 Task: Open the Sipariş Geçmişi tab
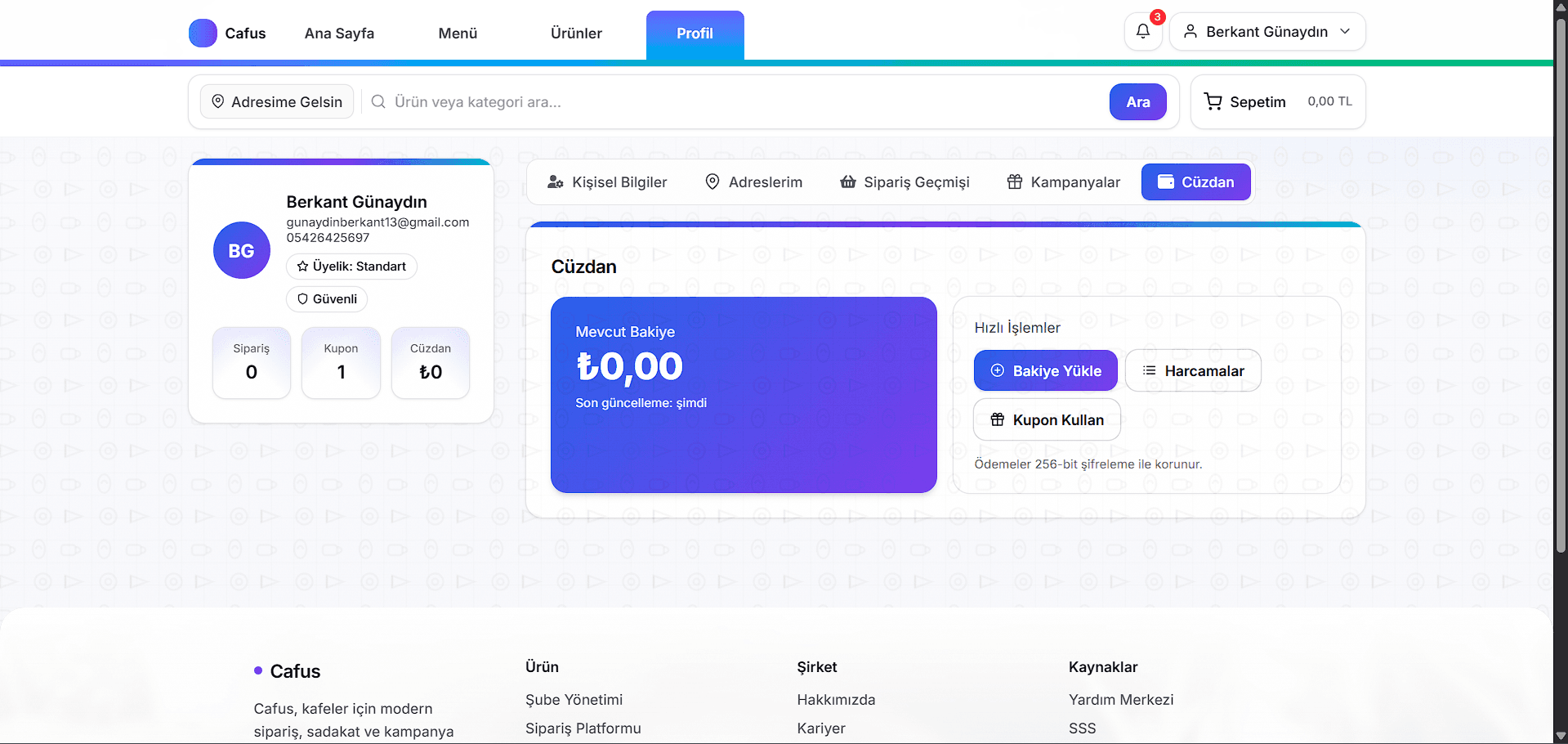(905, 182)
